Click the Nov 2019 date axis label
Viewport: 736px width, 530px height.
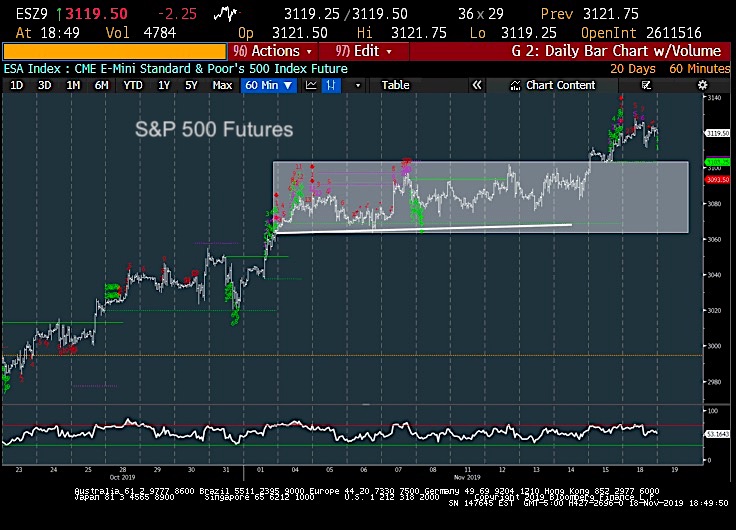(467, 477)
